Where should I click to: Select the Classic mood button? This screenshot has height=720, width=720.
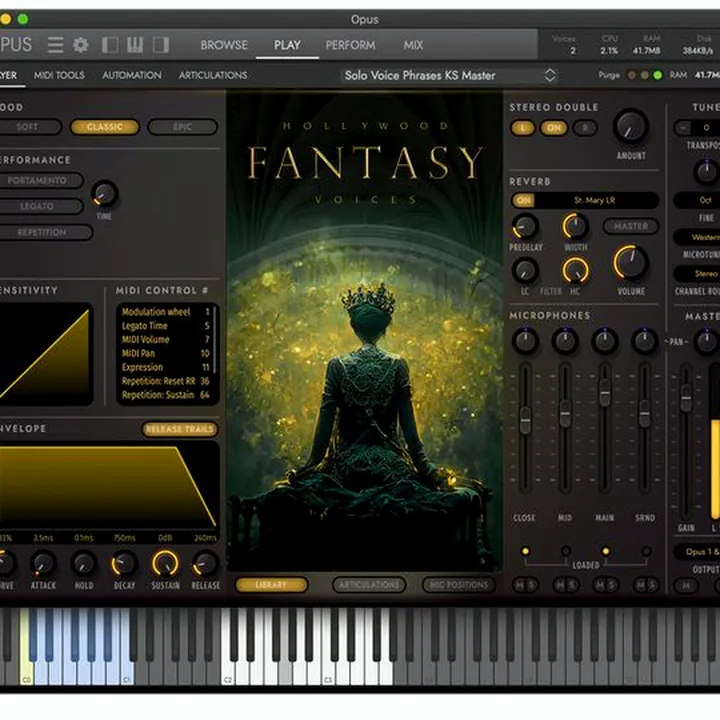pyautogui.click(x=105, y=127)
